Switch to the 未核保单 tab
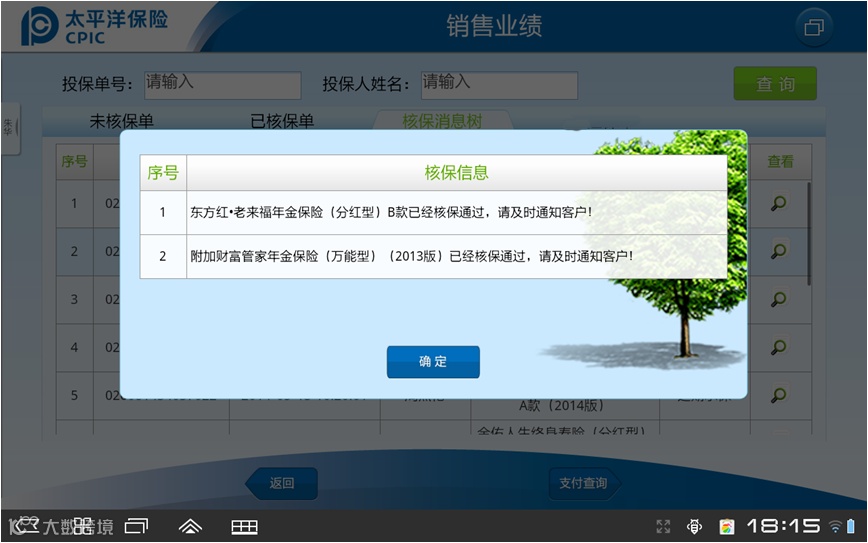This screenshot has width=868, height=543. coord(122,121)
